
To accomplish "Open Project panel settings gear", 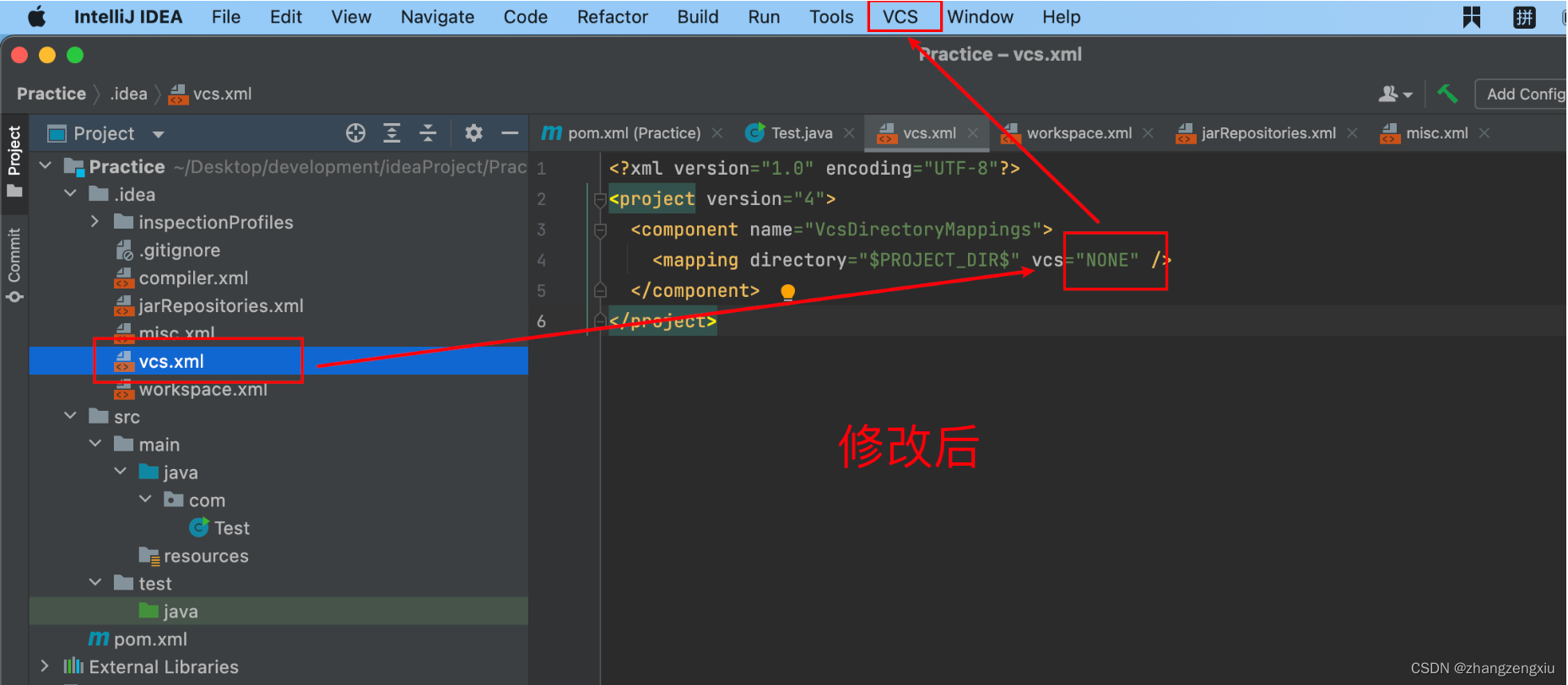I will click(x=473, y=133).
